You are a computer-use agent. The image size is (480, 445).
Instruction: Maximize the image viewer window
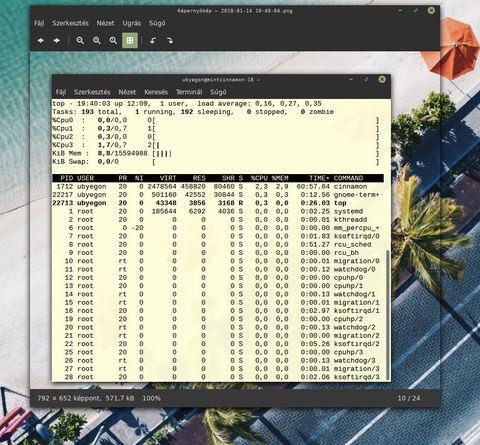416,10
